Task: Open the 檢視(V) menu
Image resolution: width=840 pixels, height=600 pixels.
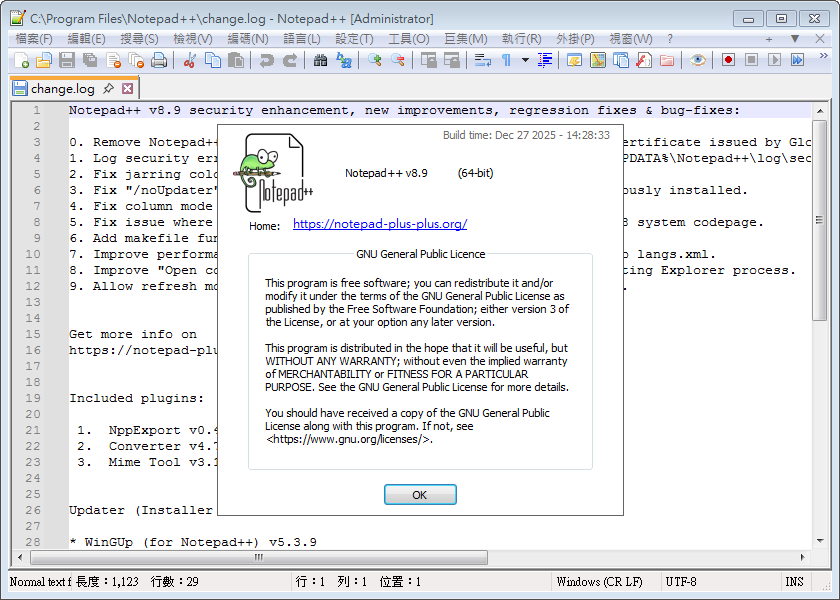Action: click(193, 39)
